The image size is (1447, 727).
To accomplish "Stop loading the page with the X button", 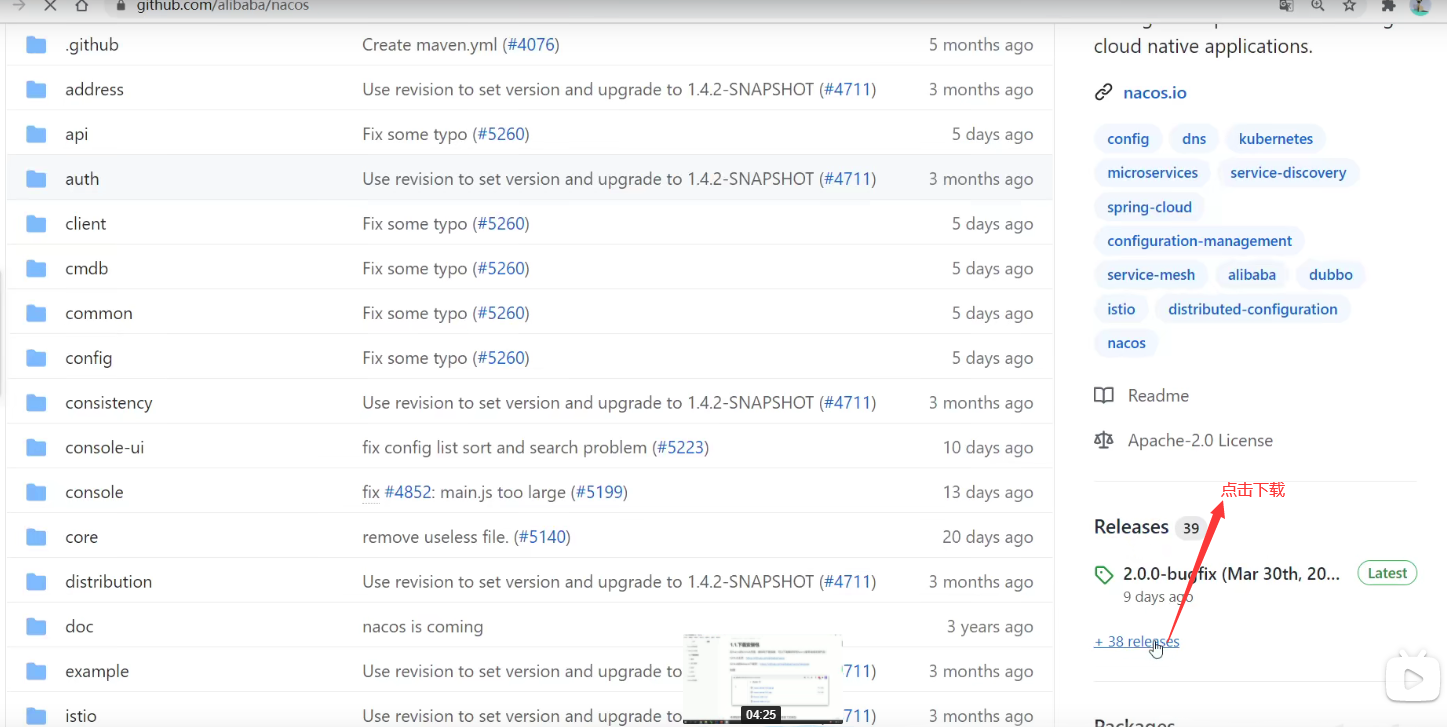I will pyautogui.click(x=50, y=6).
